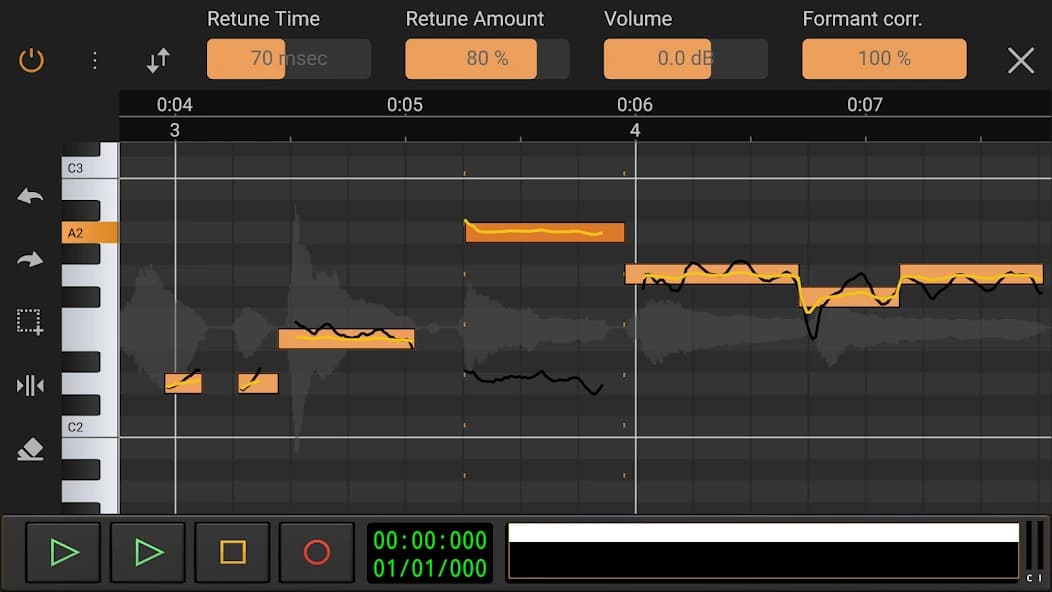The width and height of the screenshot is (1052, 592).
Task: Enable the second Play transport button
Action: click(147, 552)
